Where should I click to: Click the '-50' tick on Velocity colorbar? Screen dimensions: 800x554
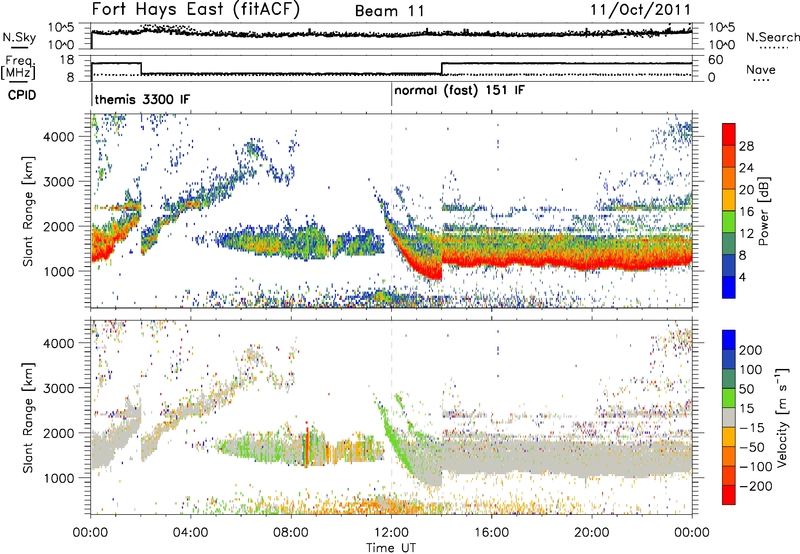pyautogui.click(x=752, y=447)
